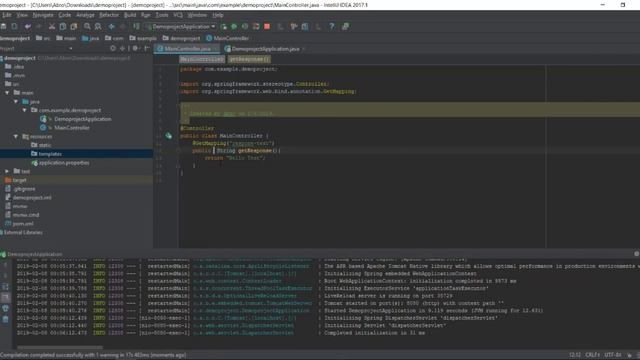The height and width of the screenshot is (360, 640).
Task: Click the Cut scissors icon
Action: point(52,27)
